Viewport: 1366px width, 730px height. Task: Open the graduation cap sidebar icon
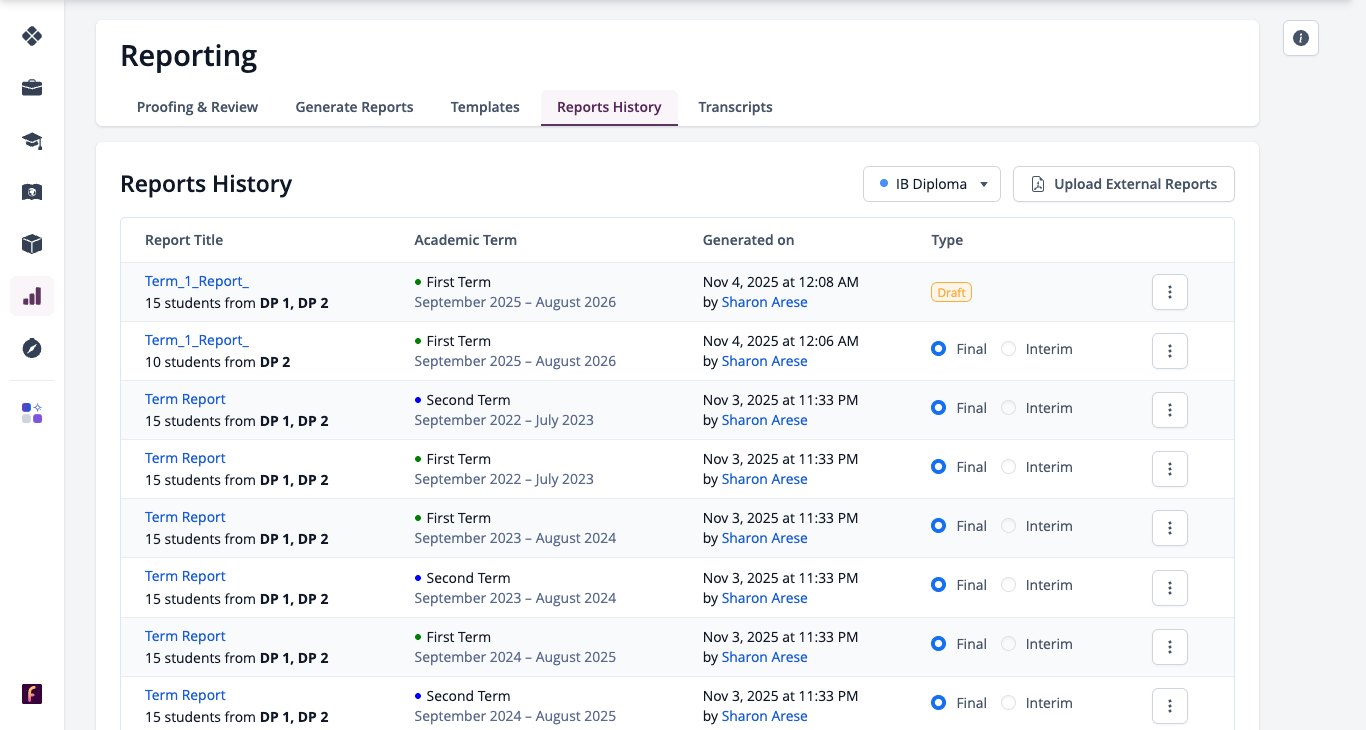coord(32,140)
